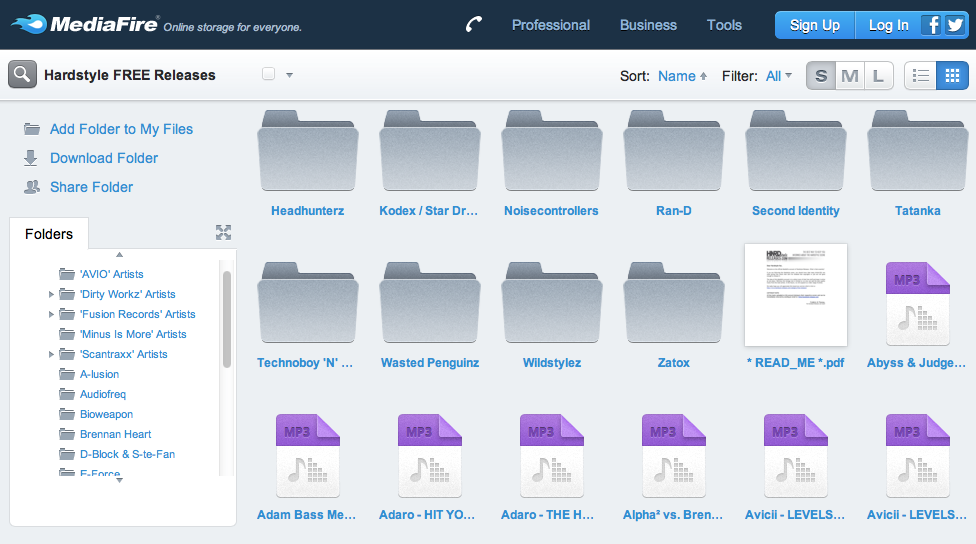Viewport: 976px width, 544px height.
Task: Click the Sign Up button
Action: tap(815, 25)
